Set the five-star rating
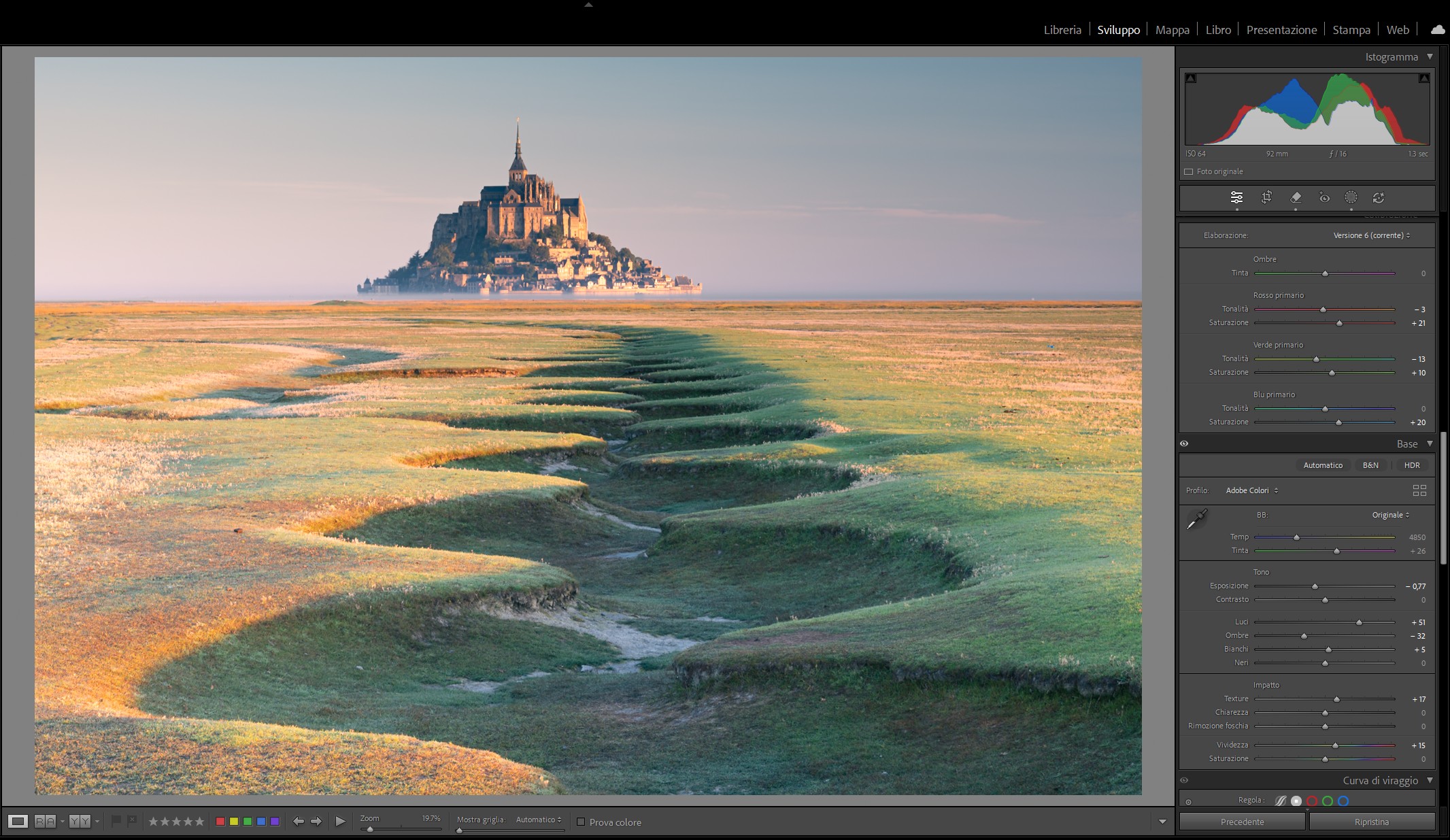 click(199, 822)
